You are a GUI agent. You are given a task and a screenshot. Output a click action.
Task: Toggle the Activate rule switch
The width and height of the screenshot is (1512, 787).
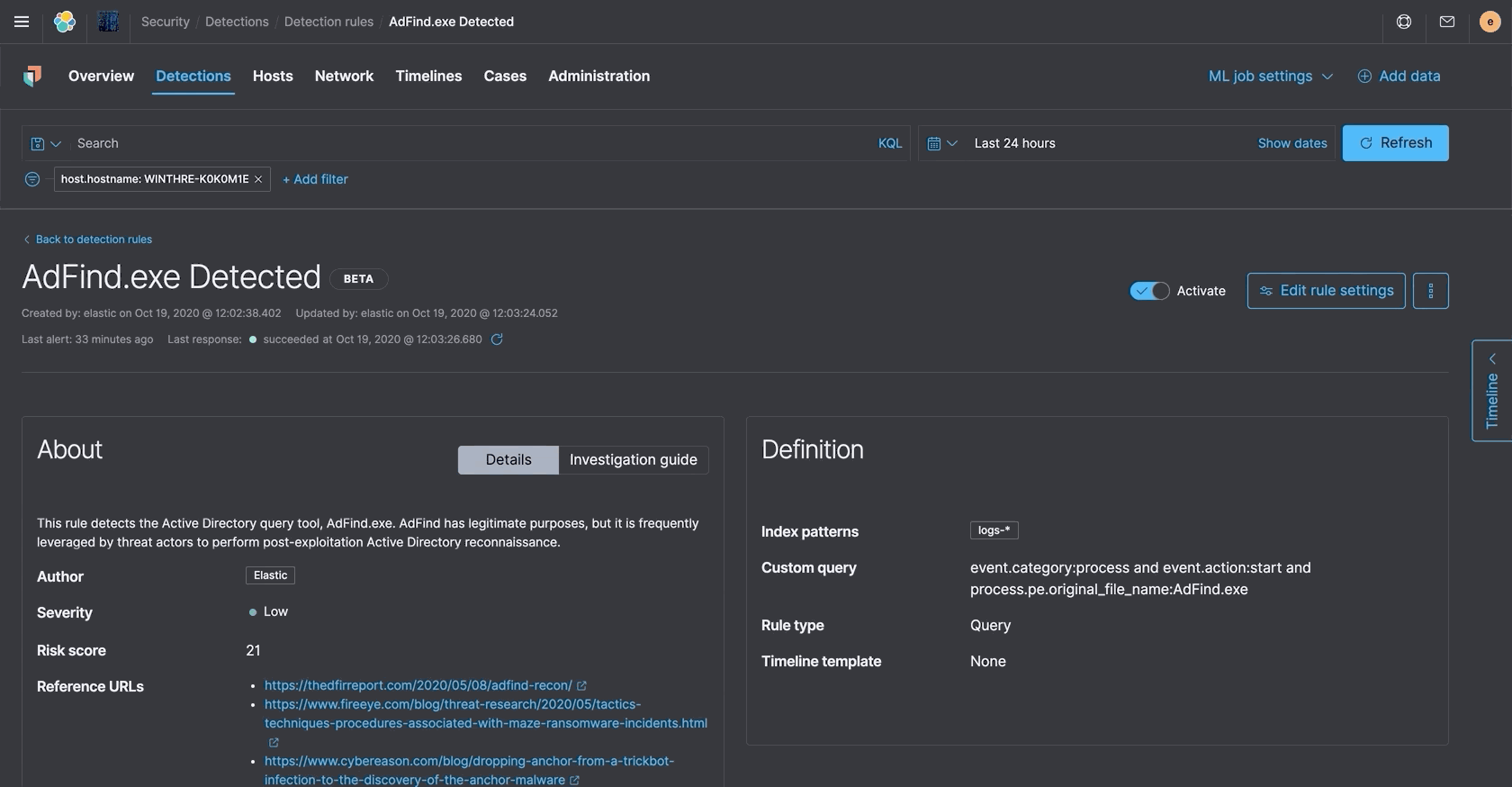click(x=1149, y=291)
